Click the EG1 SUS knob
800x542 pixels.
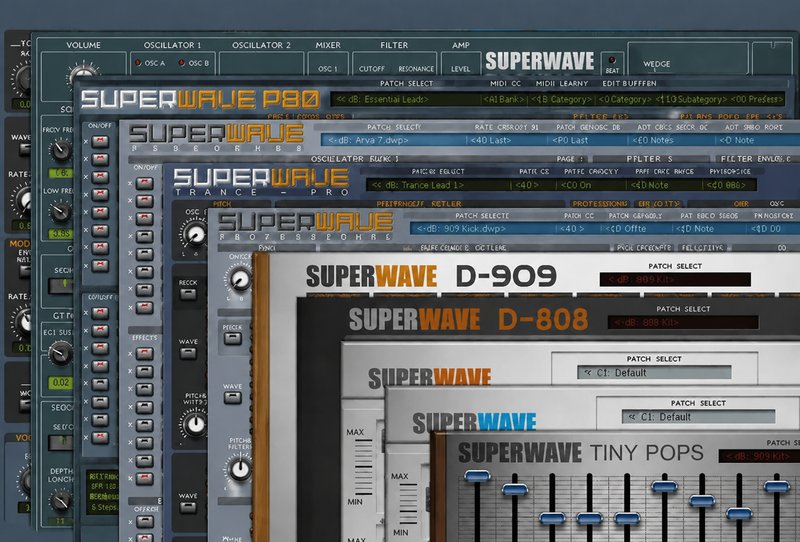60,353
